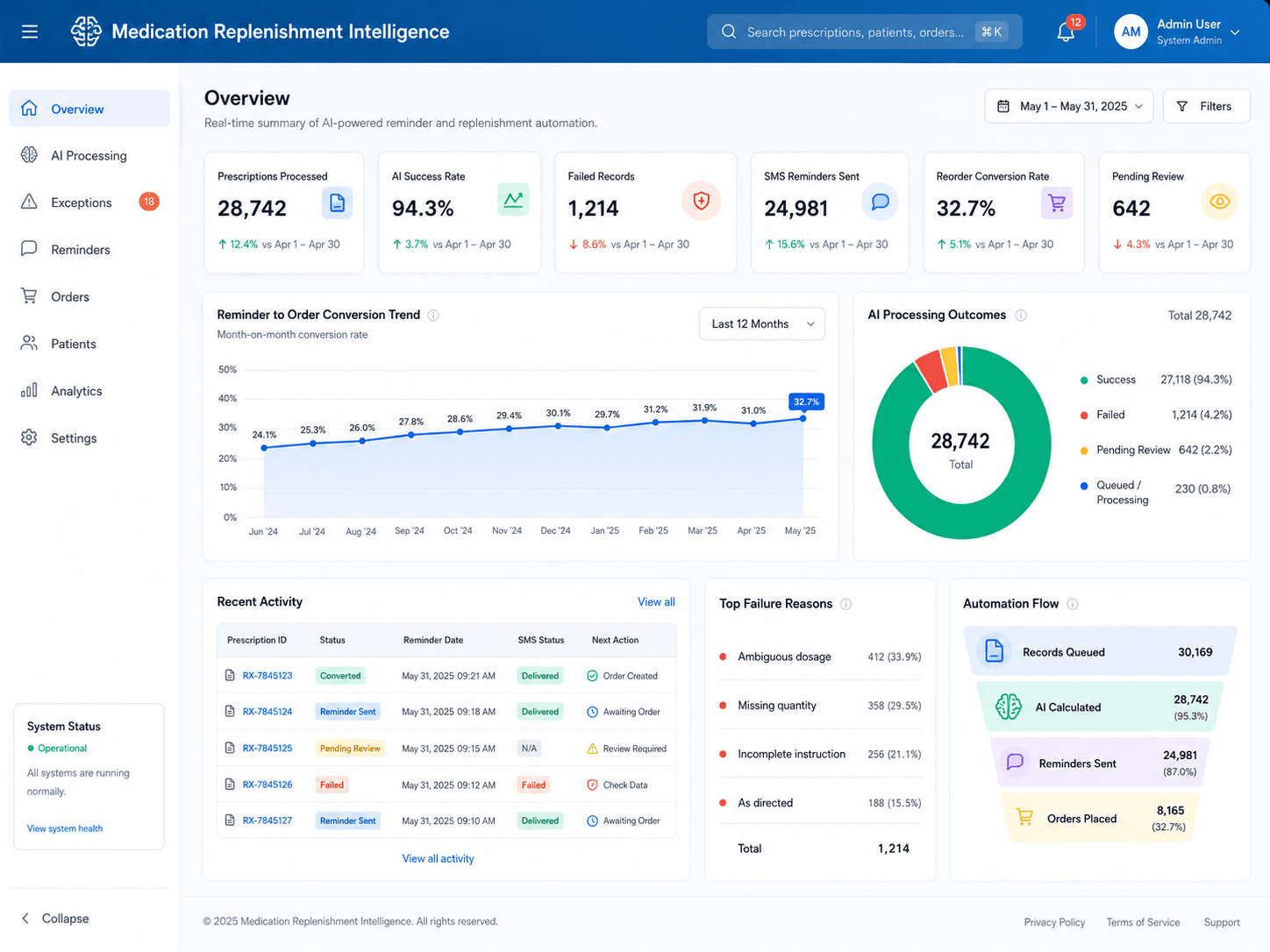
Task: Click the Converted status badge
Action: point(340,676)
